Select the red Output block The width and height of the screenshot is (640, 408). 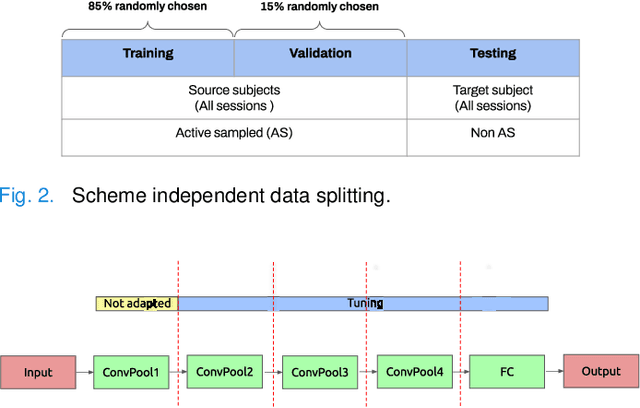600,372
